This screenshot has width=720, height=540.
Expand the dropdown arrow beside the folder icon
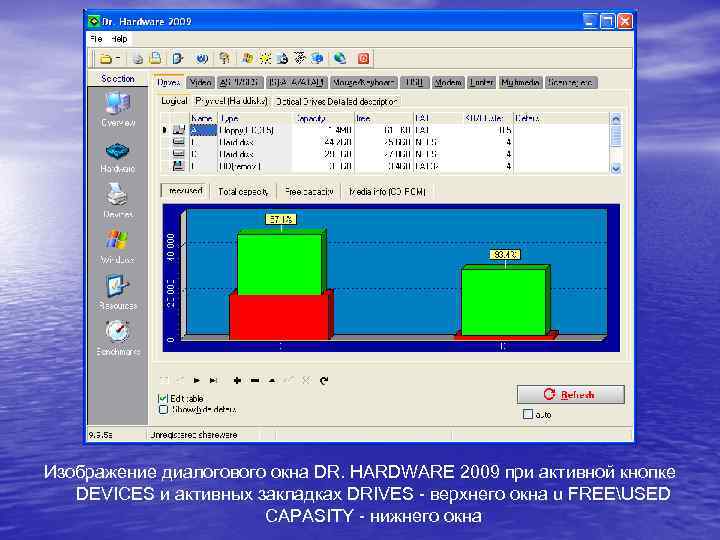pyautogui.click(x=118, y=58)
